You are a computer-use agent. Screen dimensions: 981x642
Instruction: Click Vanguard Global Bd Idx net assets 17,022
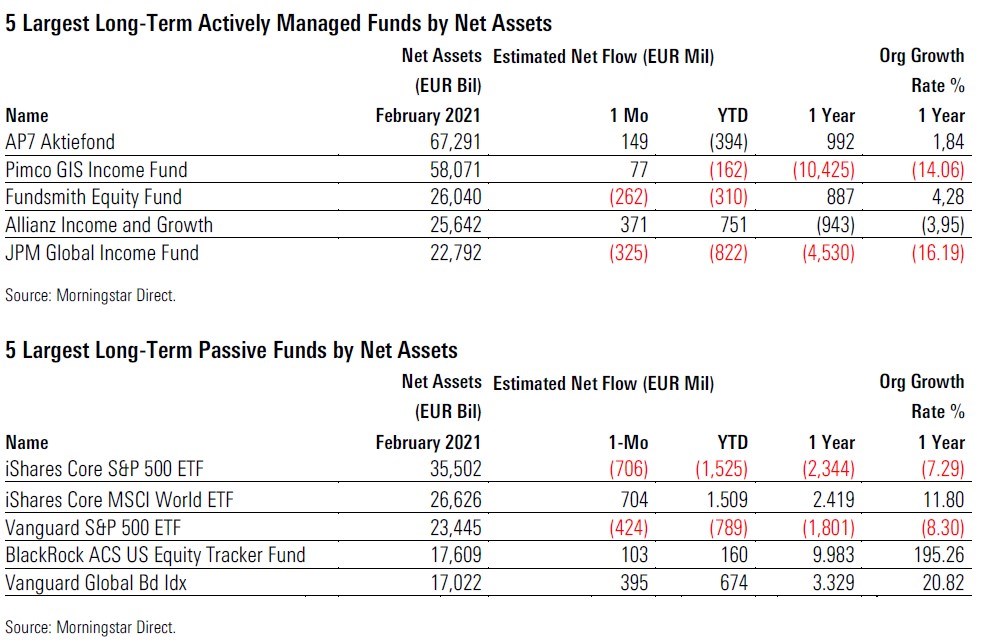click(451, 580)
